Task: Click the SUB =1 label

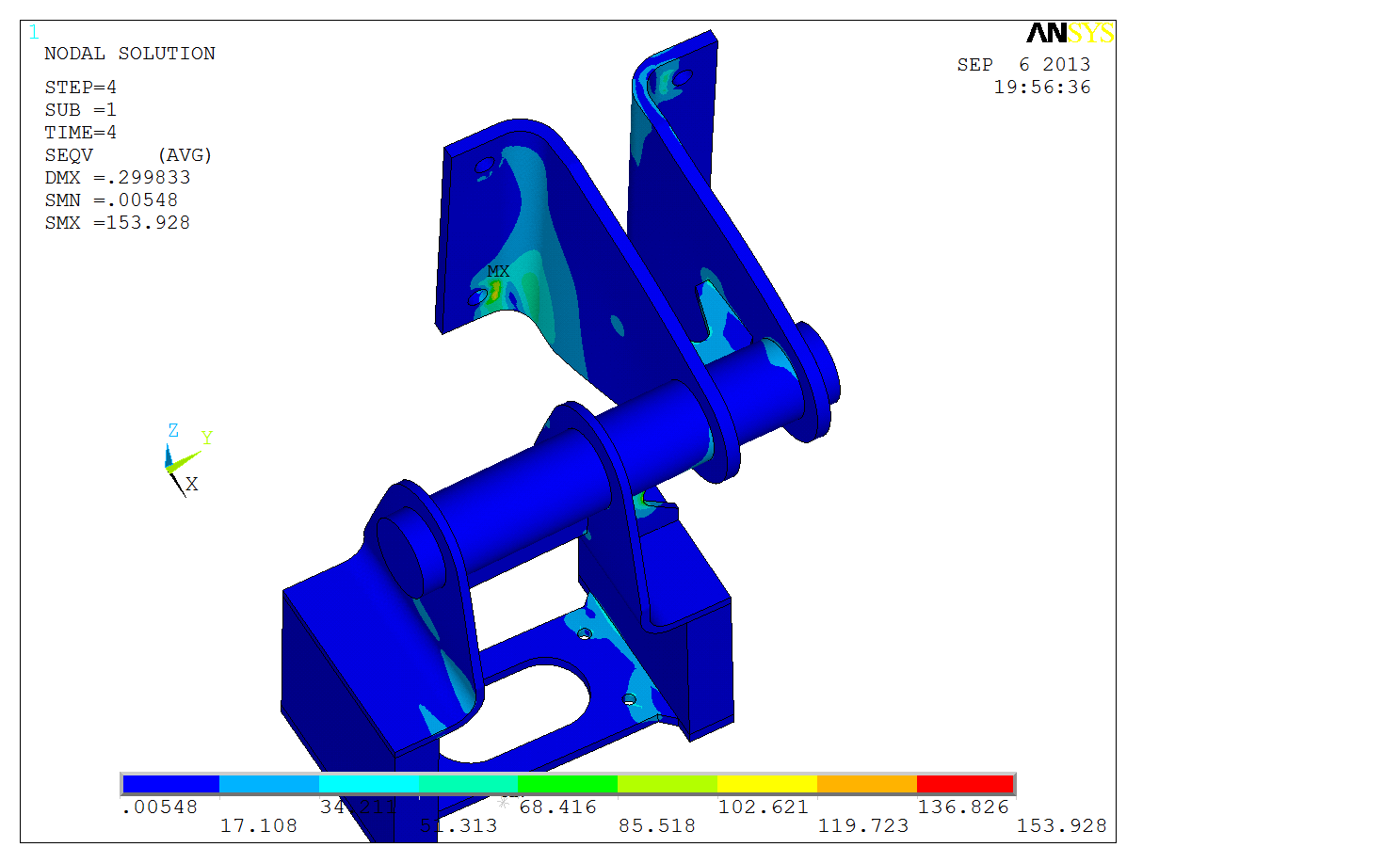Action: pyautogui.click(x=81, y=110)
